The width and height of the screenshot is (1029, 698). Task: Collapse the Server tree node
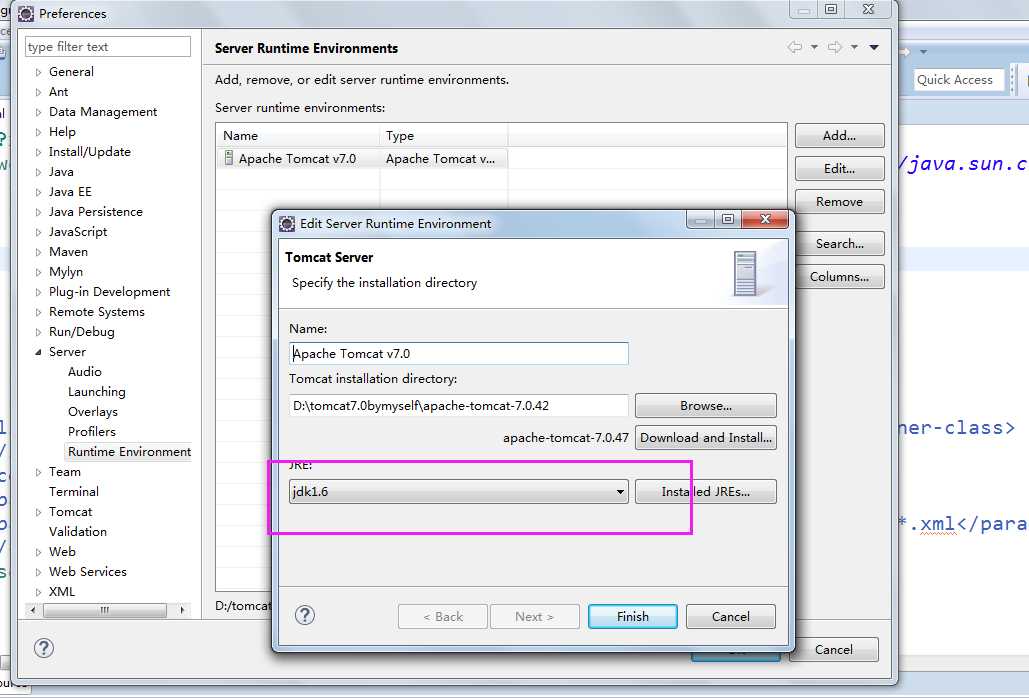[39, 352]
